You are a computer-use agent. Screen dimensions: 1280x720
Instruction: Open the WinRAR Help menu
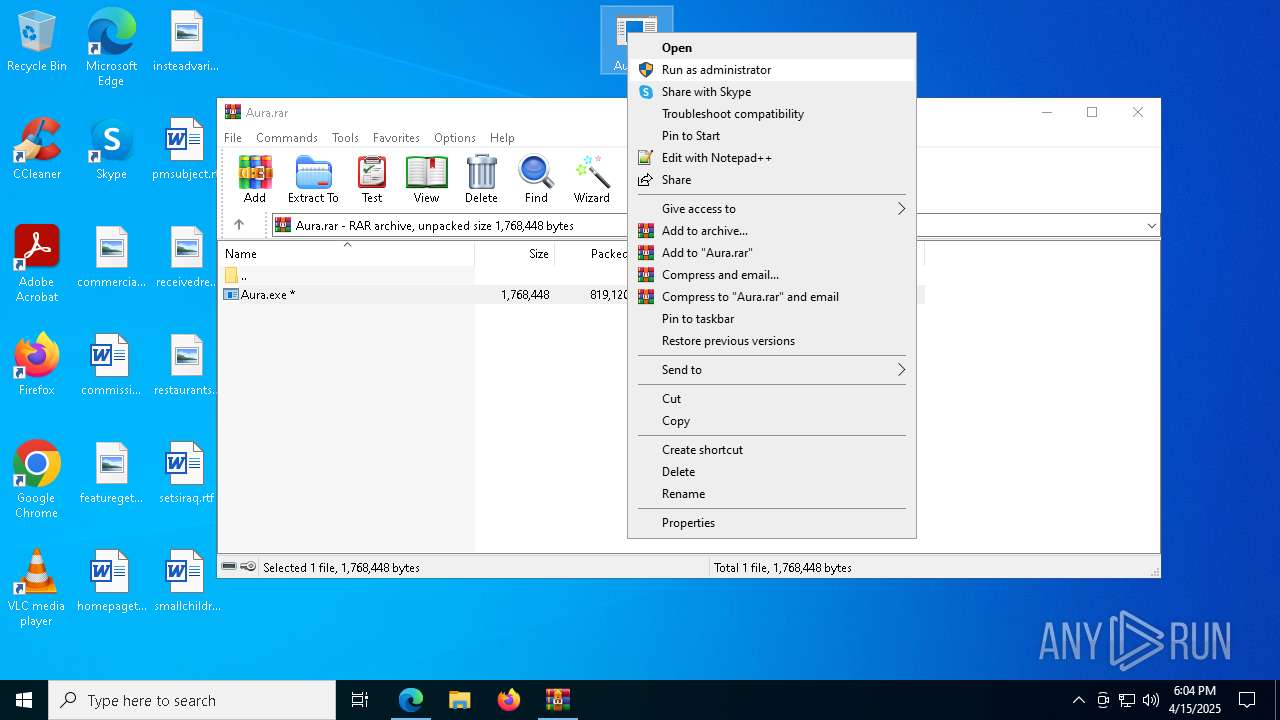click(x=502, y=138)
